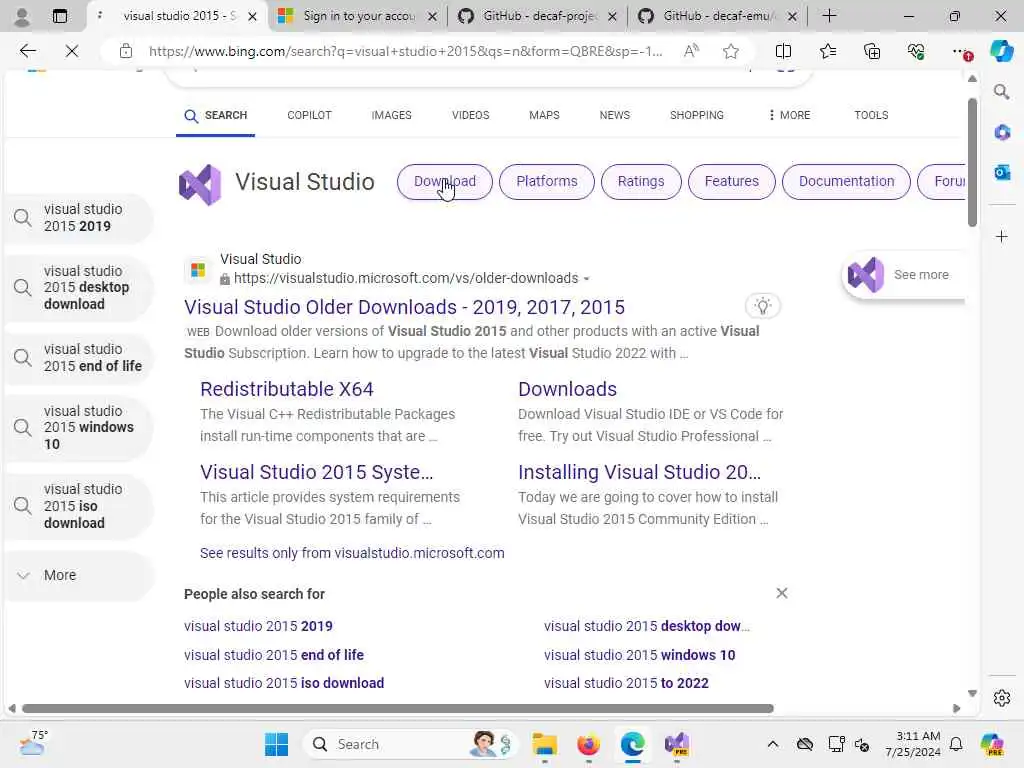Image resolution: width=1024 pixels, height=768 pixels.
Task: Click the Download pill button
Action: (x=445, y=182)
